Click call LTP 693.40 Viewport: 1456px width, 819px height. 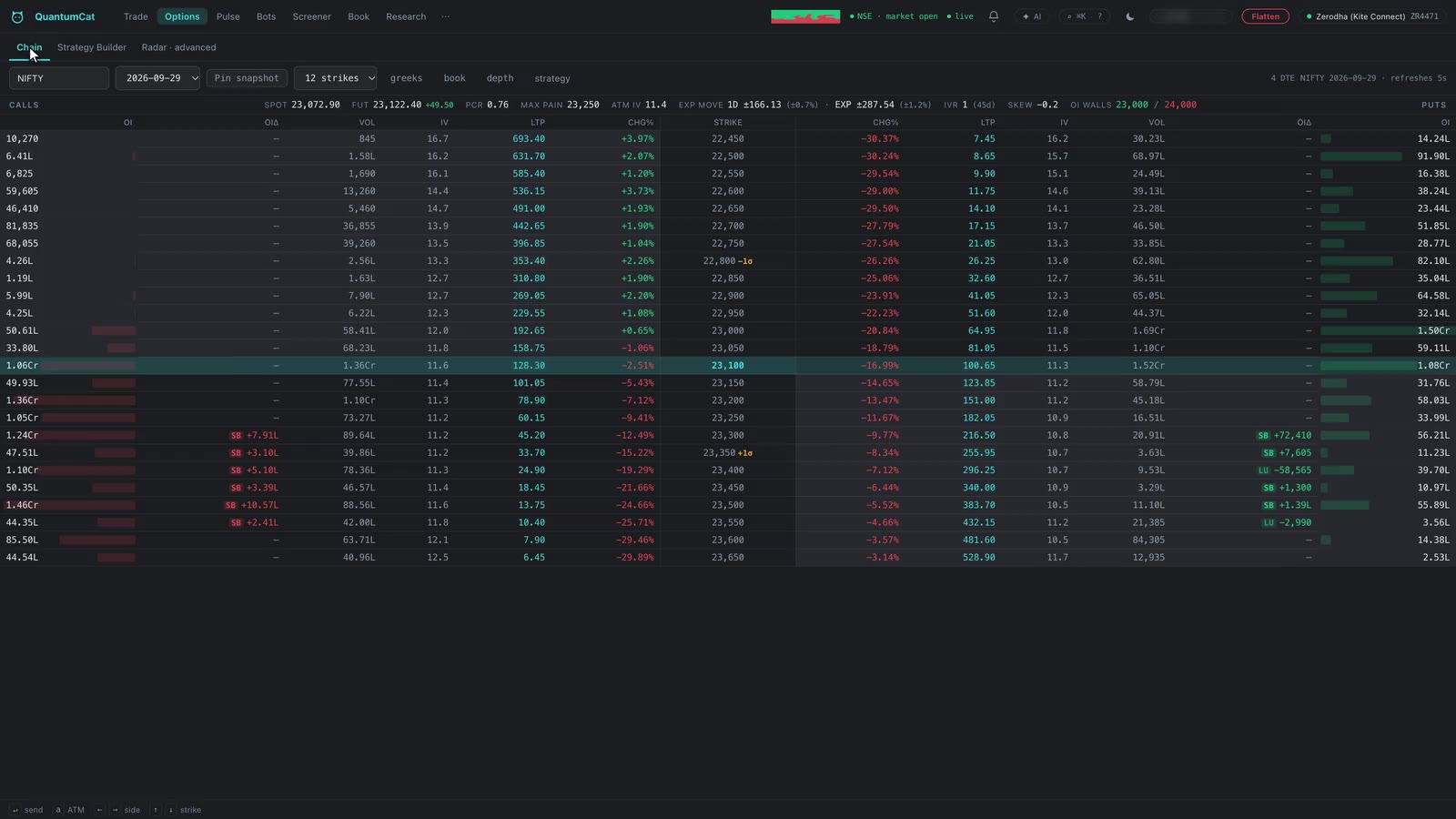pos(529,139)
